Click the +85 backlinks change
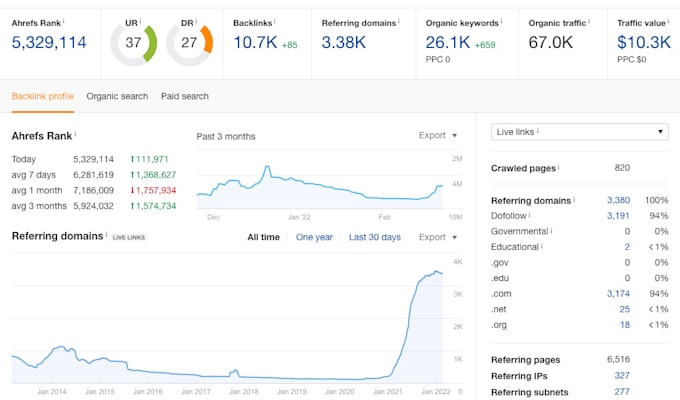 [x=290, y=45]
